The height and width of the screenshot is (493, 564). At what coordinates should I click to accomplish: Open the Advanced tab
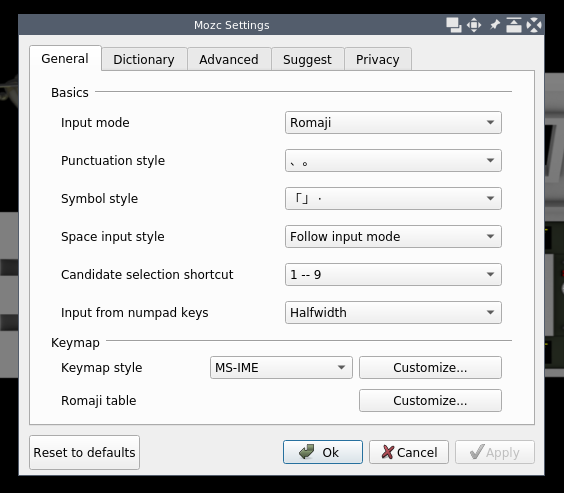(229, 59)
